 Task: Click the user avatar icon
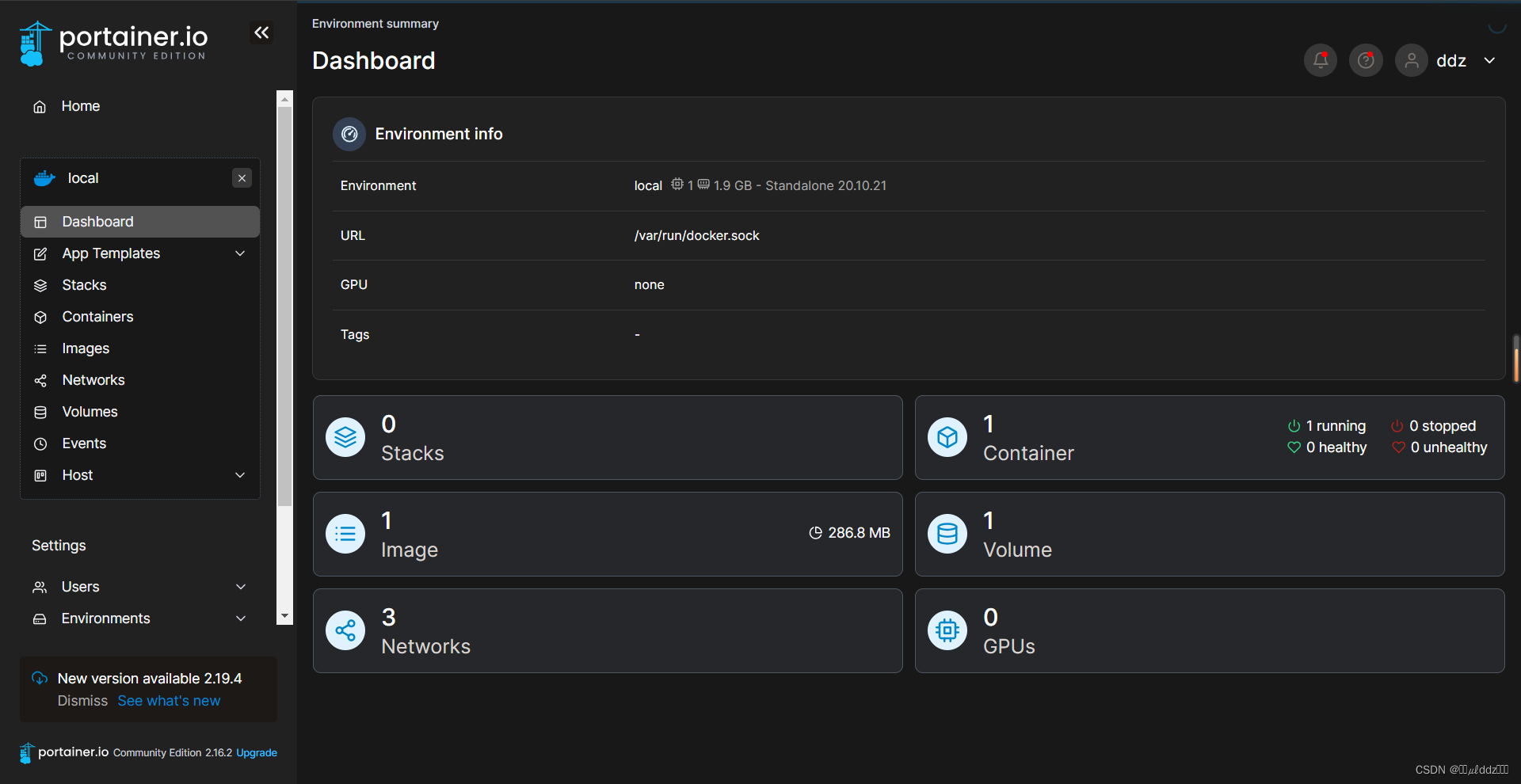1412,60
